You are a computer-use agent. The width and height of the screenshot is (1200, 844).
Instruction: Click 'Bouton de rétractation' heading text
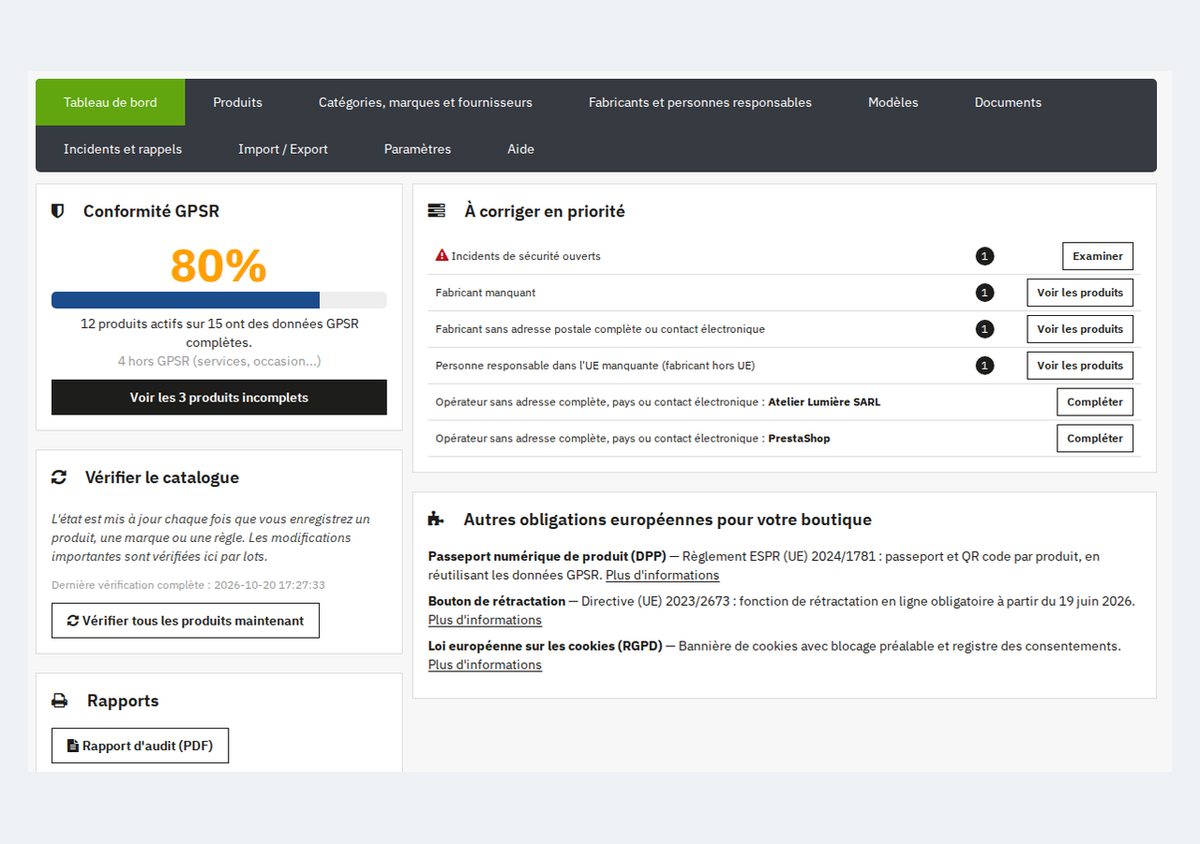[x=496, y=601]
